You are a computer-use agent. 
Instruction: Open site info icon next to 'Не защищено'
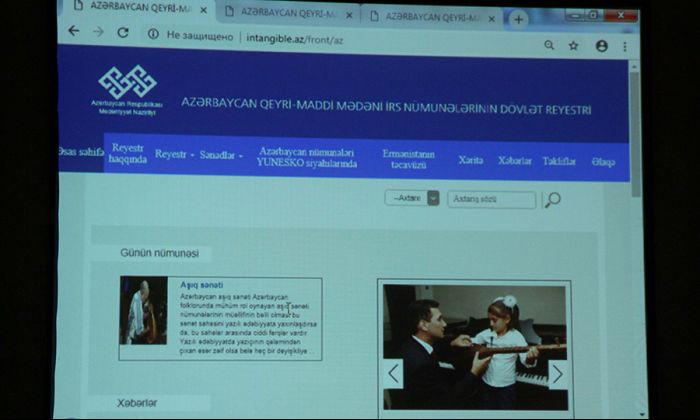click(153, 34)
